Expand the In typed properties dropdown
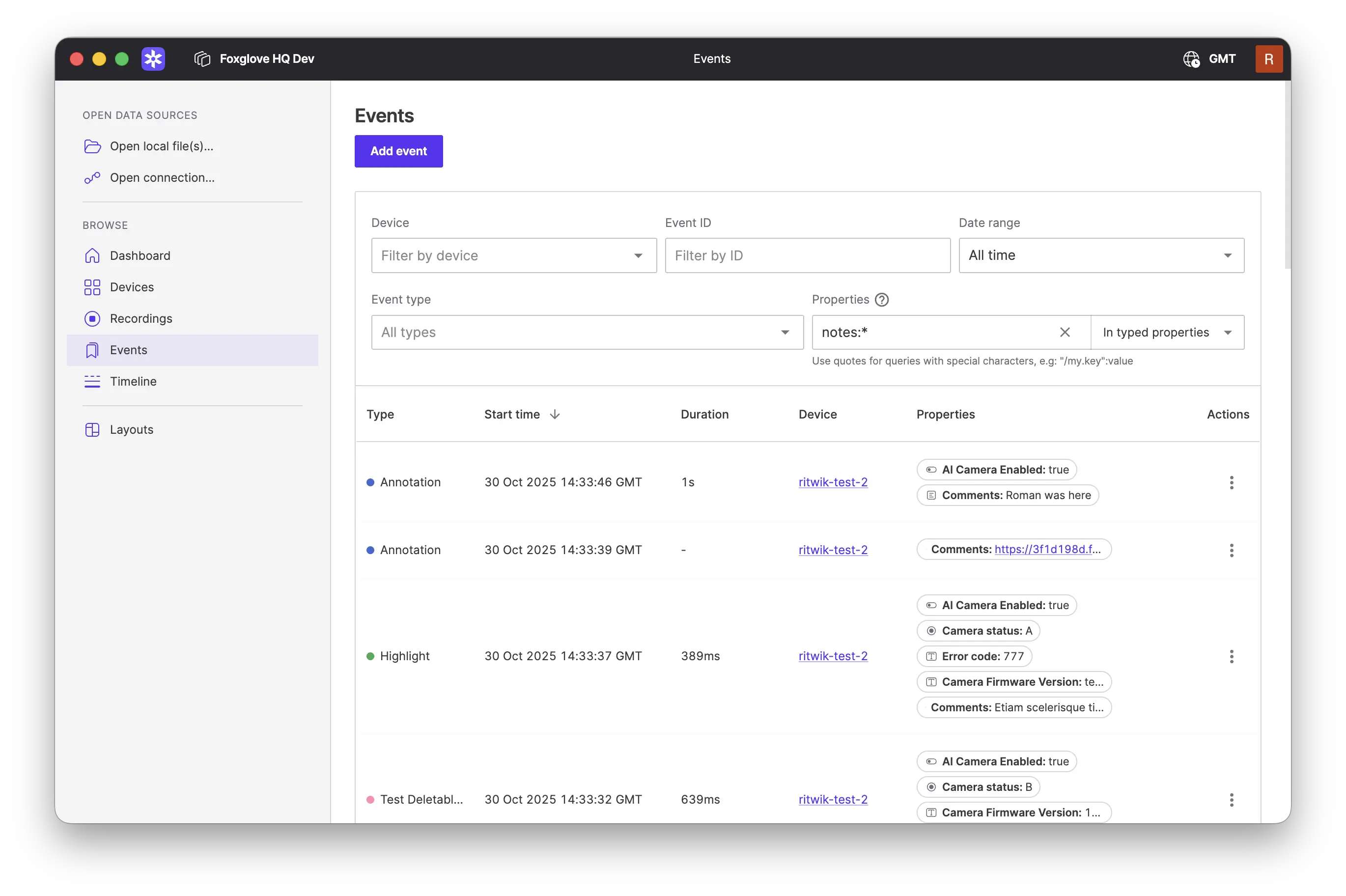This screenshot has width=1346, height=896. pos(1167,332)
